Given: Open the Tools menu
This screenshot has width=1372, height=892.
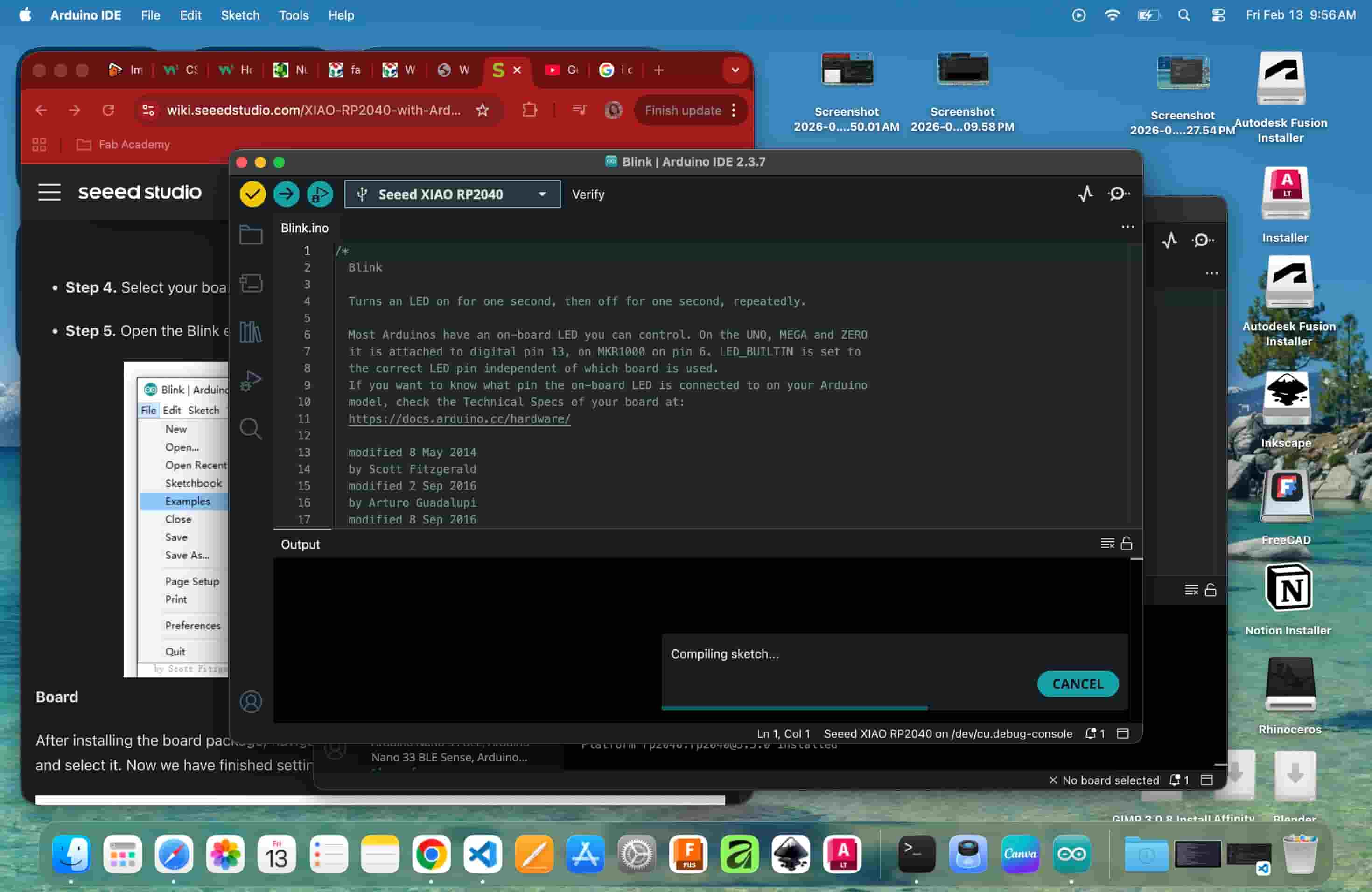Looking at the screenshot, I should point(294,15).
